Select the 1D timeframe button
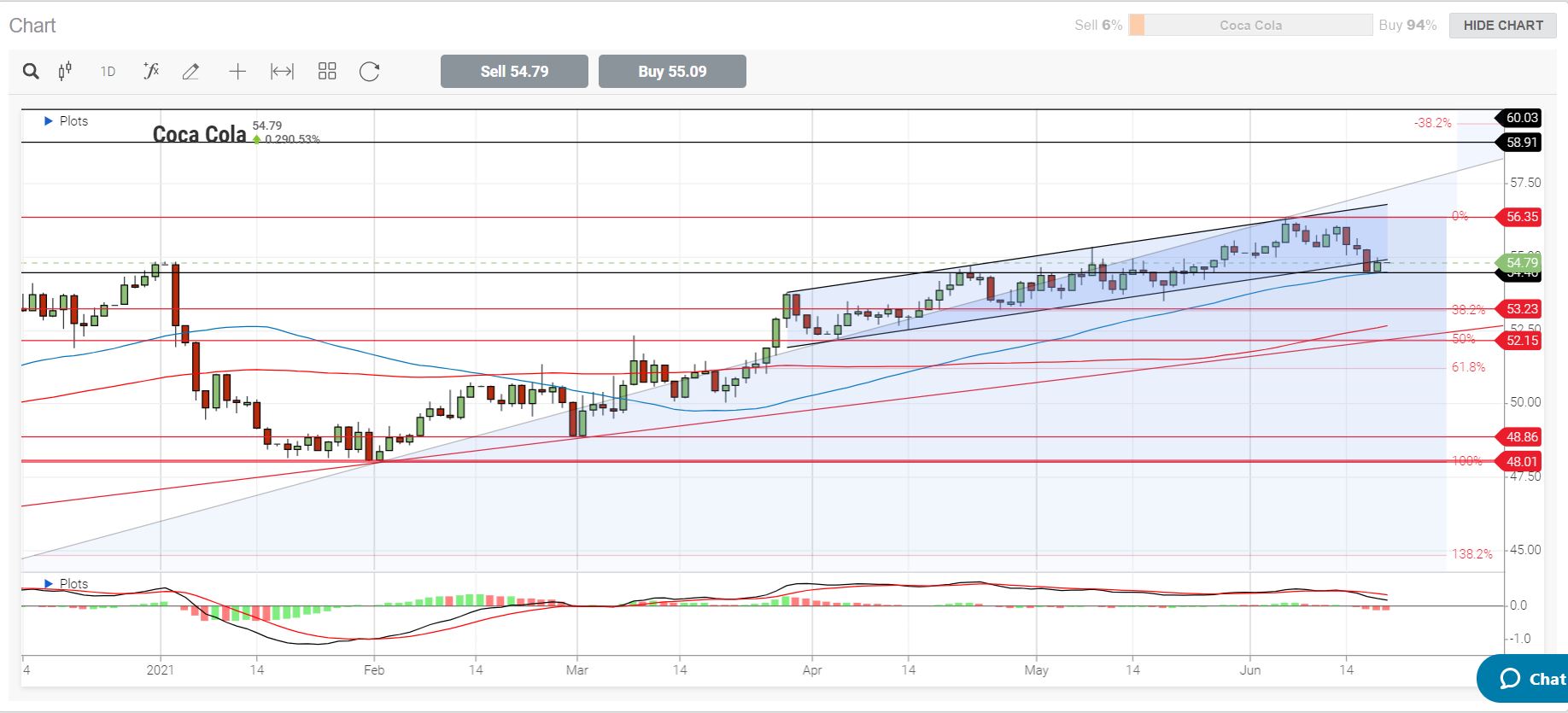 (108, 72)
